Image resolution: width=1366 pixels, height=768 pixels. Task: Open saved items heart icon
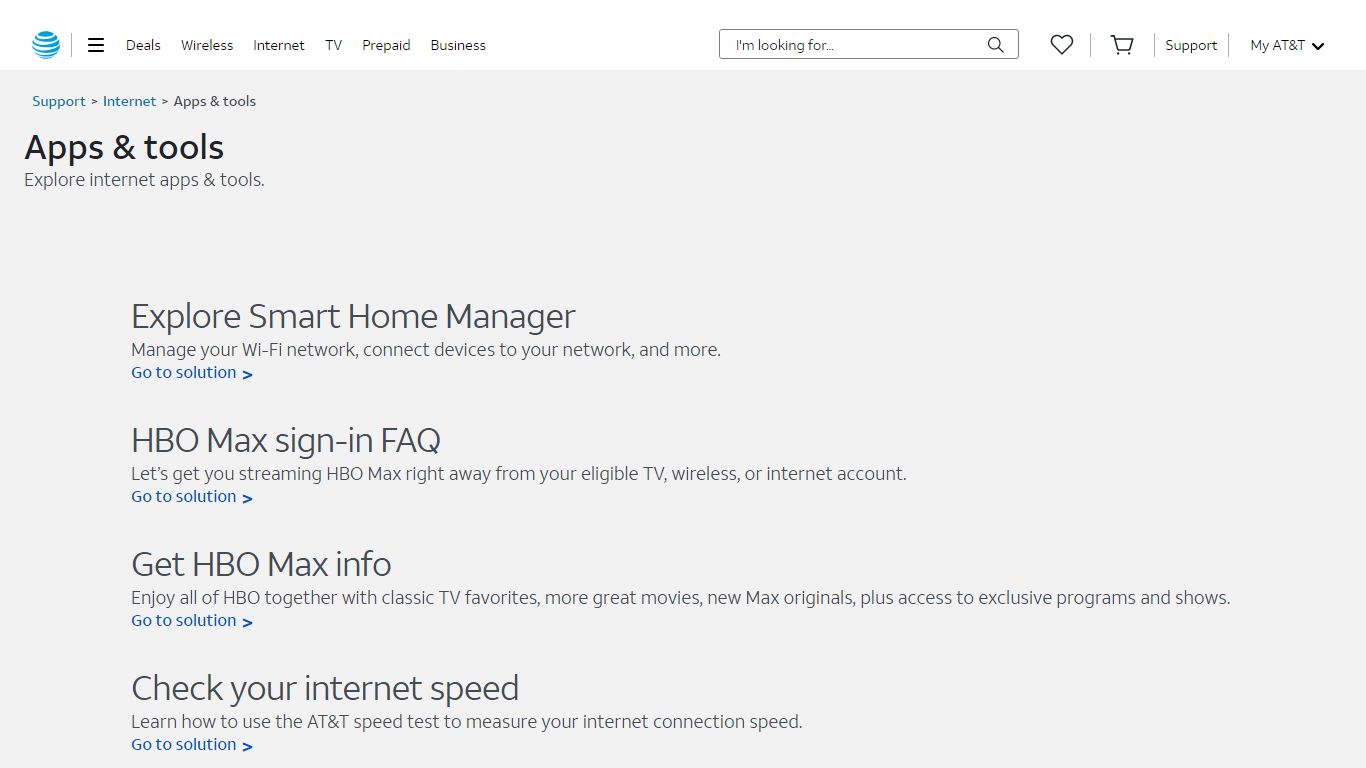click(1062, 45)
